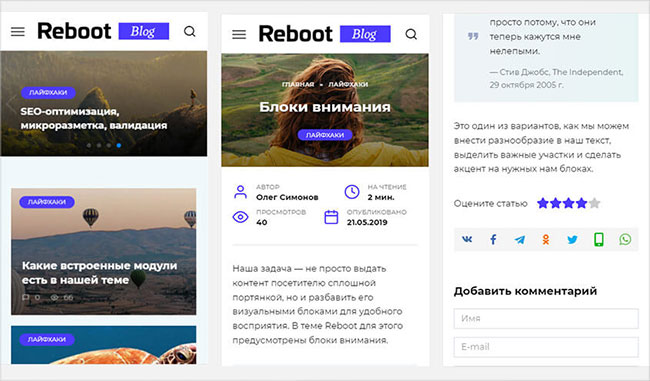
Task: Click the Оцените статью label
Action: [490, 204]
